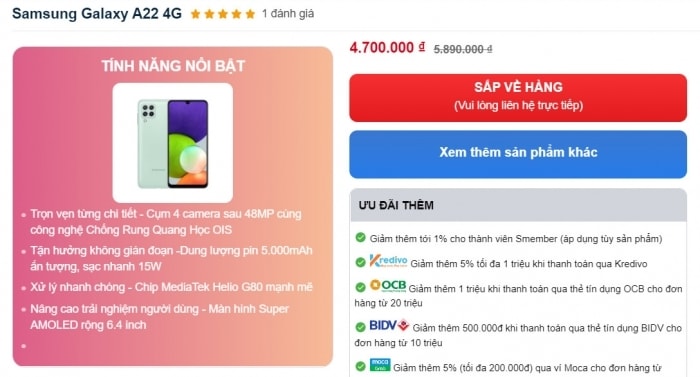Click the 4.700.000 đ sale price
700x377 pixels.
pyautogui.click(x=387, y=47)
